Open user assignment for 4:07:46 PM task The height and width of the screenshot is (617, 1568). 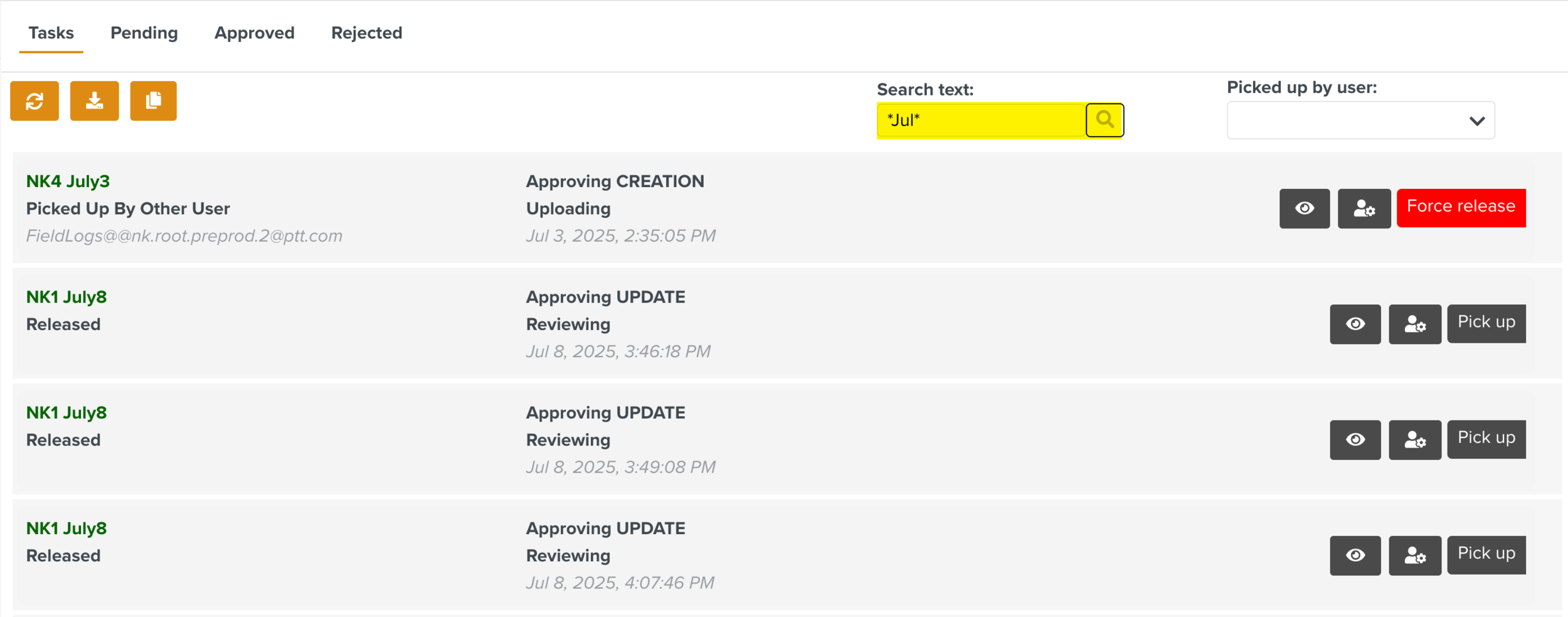(1415, 555)
